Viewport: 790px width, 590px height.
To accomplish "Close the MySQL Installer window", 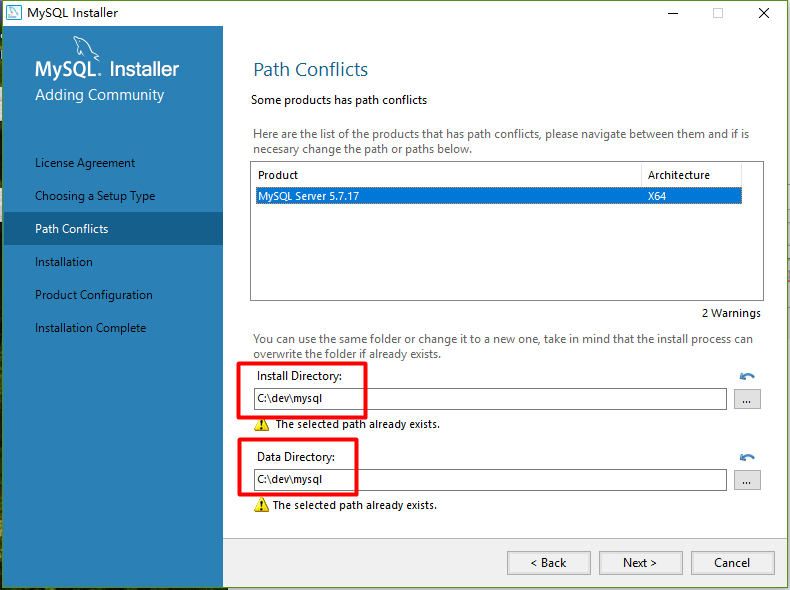I will (764, 13).
